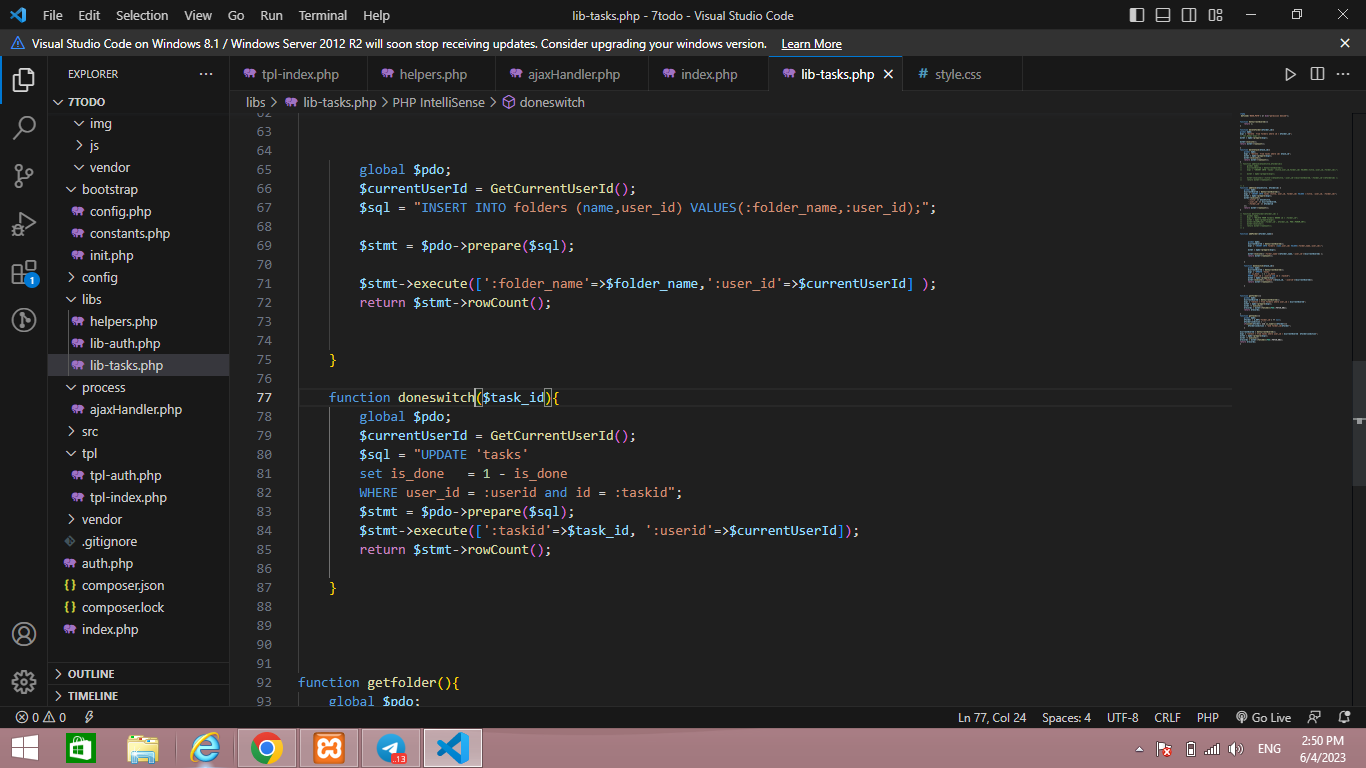
Task: Toggle Secondary Side Bar layout icon
Action: click(x=1187, y=15)
